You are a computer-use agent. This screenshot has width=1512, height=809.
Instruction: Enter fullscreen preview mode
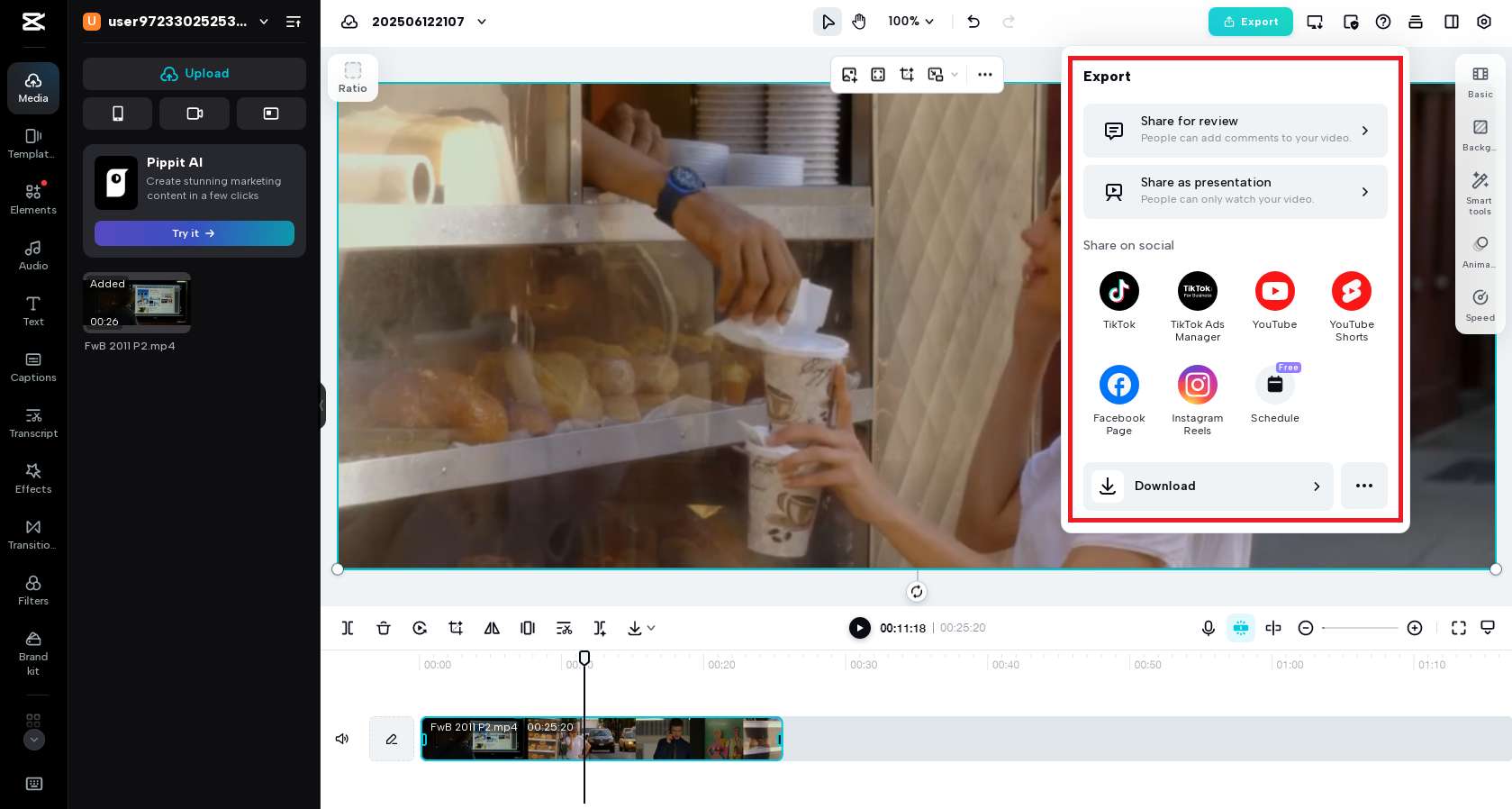[x=1459, y=628]
